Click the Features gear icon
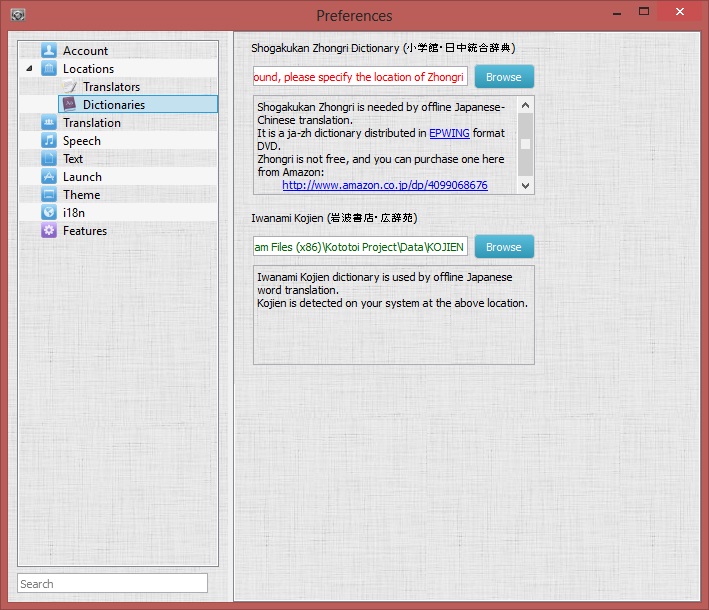709x610 pixels. click(49, 231)
